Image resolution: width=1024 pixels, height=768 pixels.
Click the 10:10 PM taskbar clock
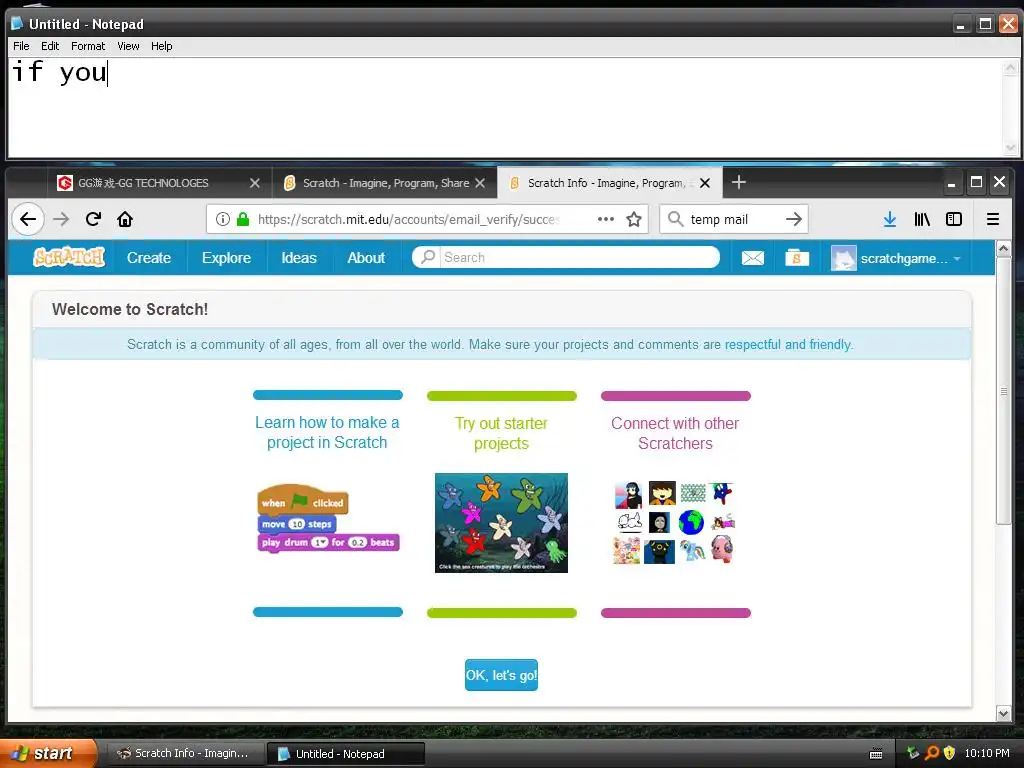(986, 753)
